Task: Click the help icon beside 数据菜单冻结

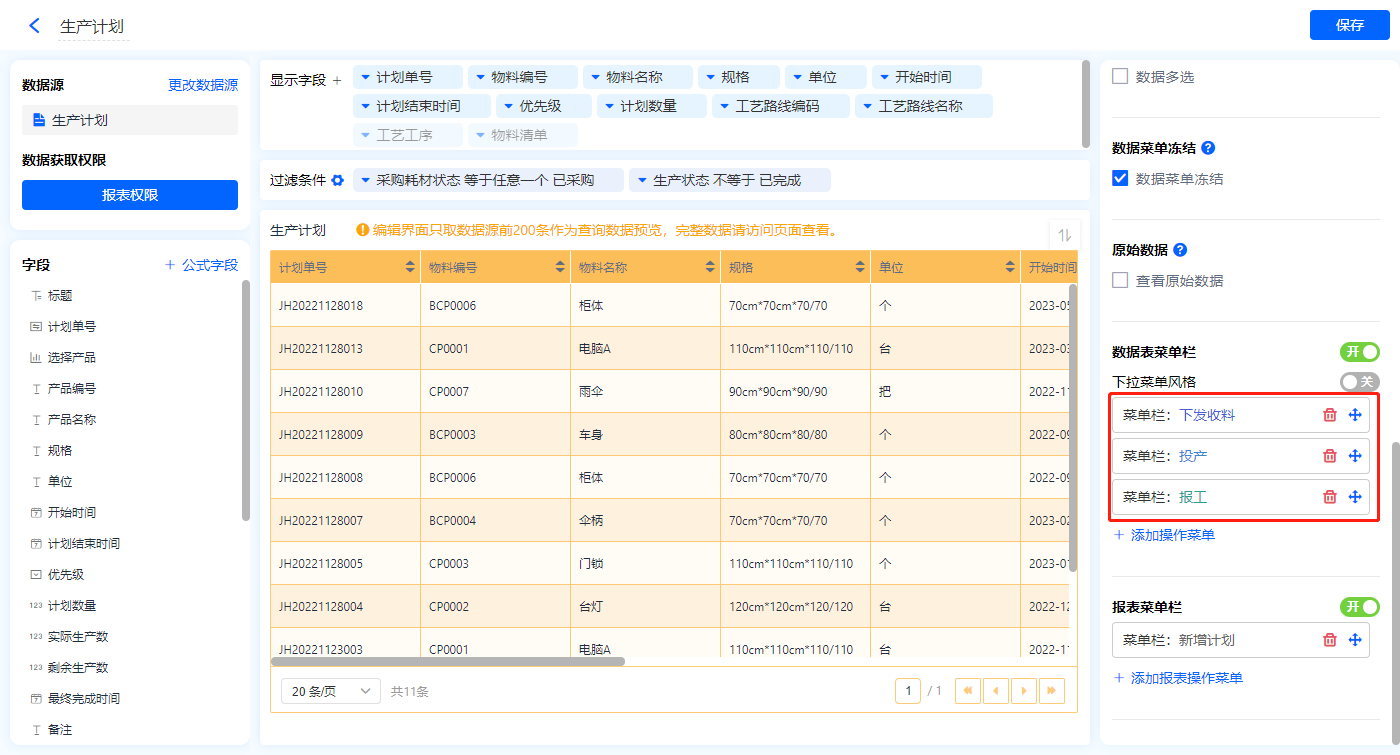Action: click(1208, 148)
